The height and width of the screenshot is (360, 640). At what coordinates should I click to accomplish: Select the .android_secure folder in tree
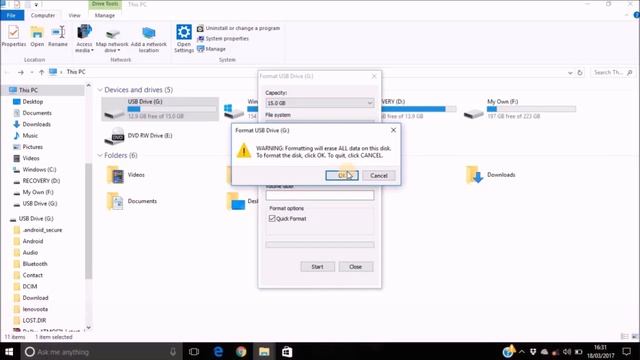pyautogui.click(x=42, y=230)
